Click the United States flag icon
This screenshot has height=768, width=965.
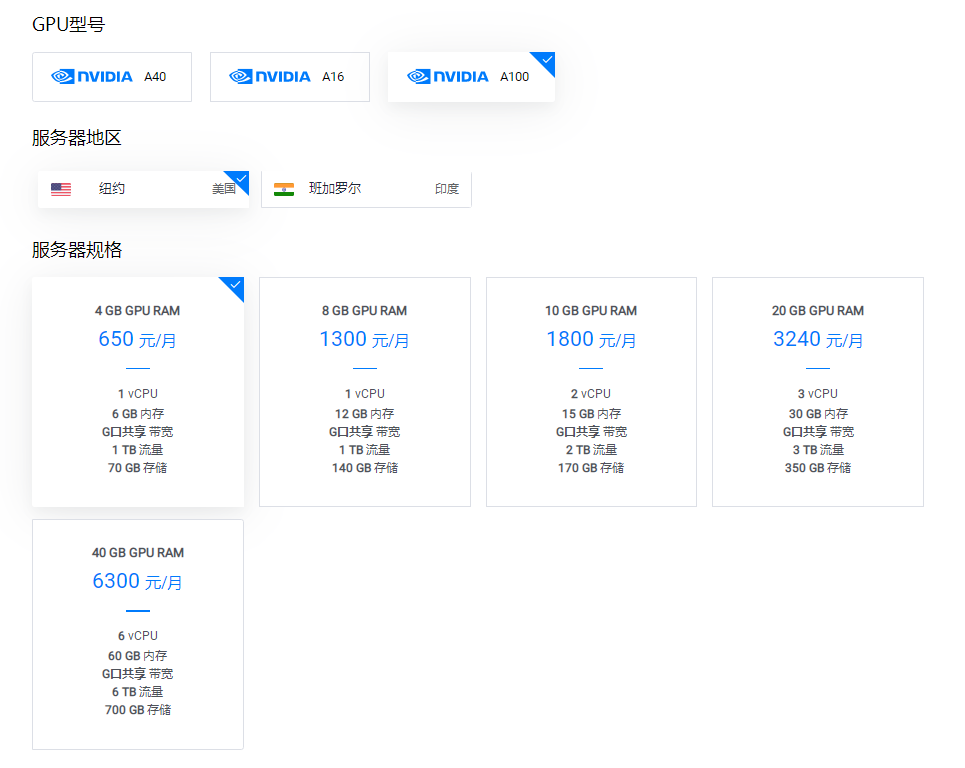(61, 189)
